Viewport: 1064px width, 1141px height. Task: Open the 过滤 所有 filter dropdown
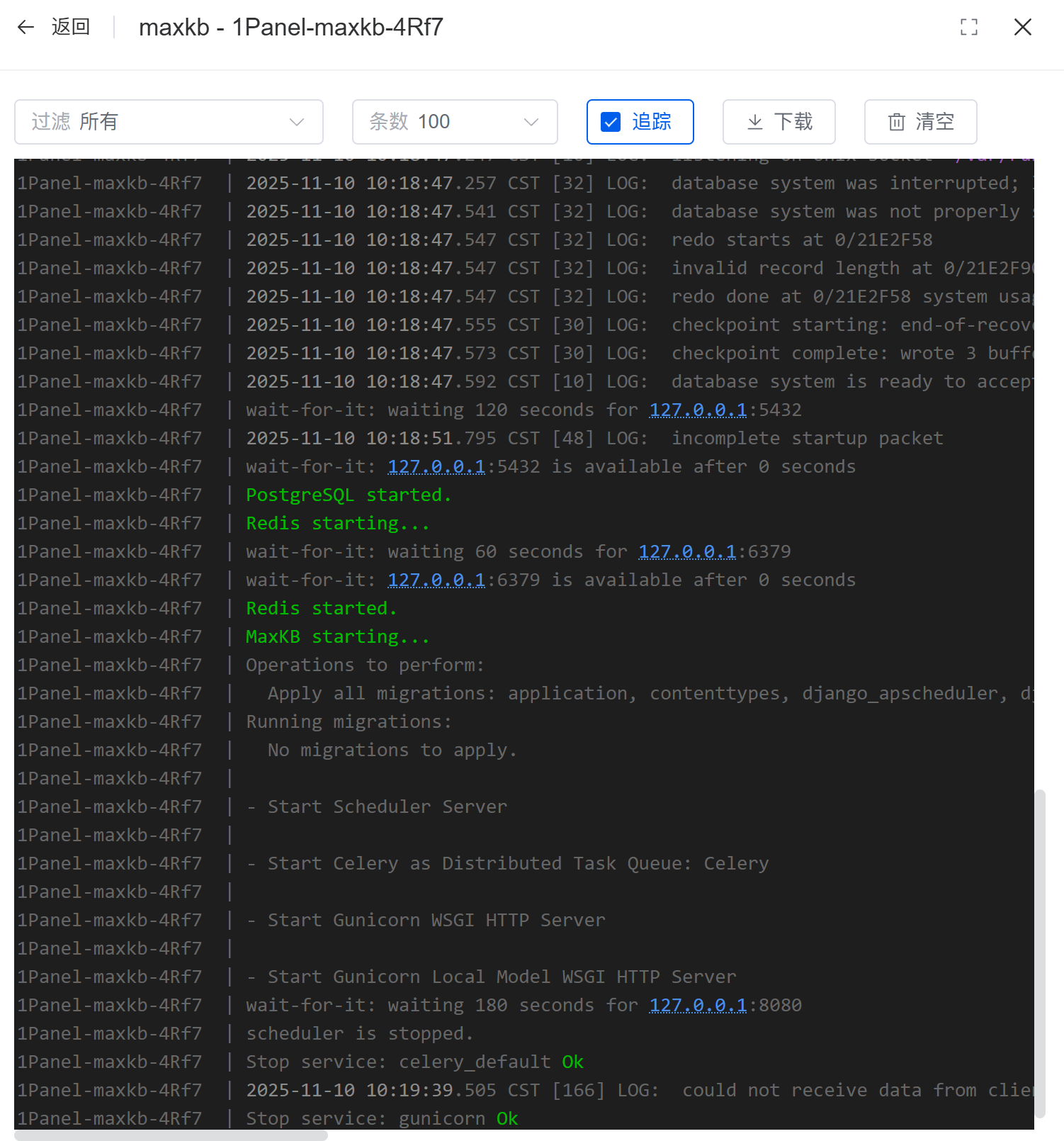(169, 122)
